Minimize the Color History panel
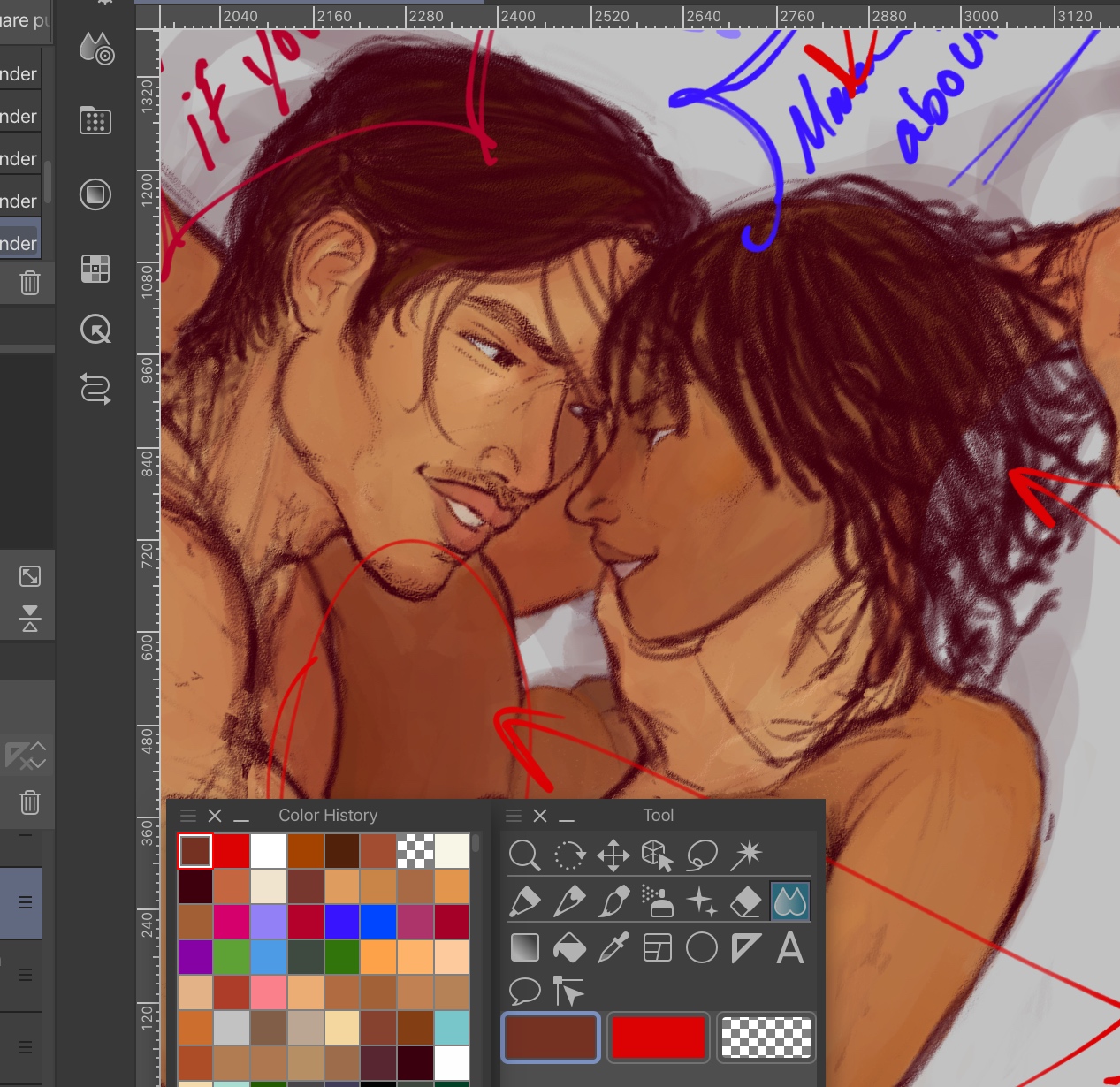1120x1087 pixels. click(x=241, y=816)
